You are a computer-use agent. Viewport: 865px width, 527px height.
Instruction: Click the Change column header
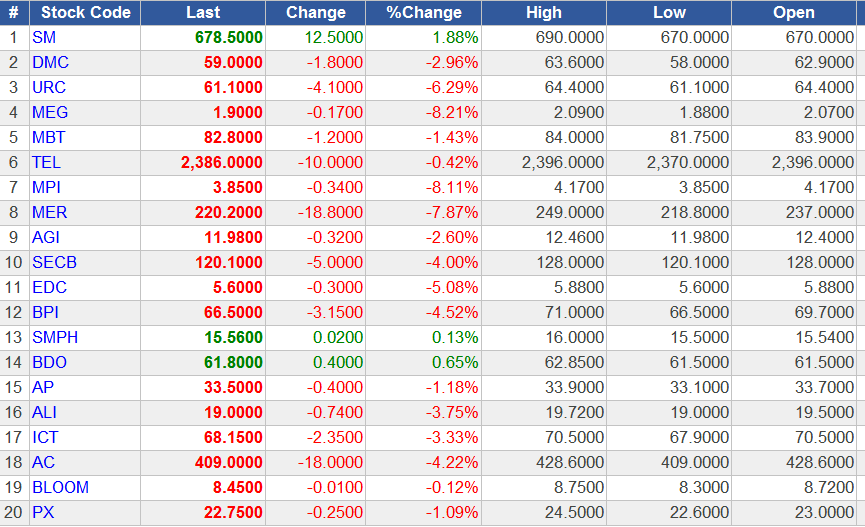315,13
